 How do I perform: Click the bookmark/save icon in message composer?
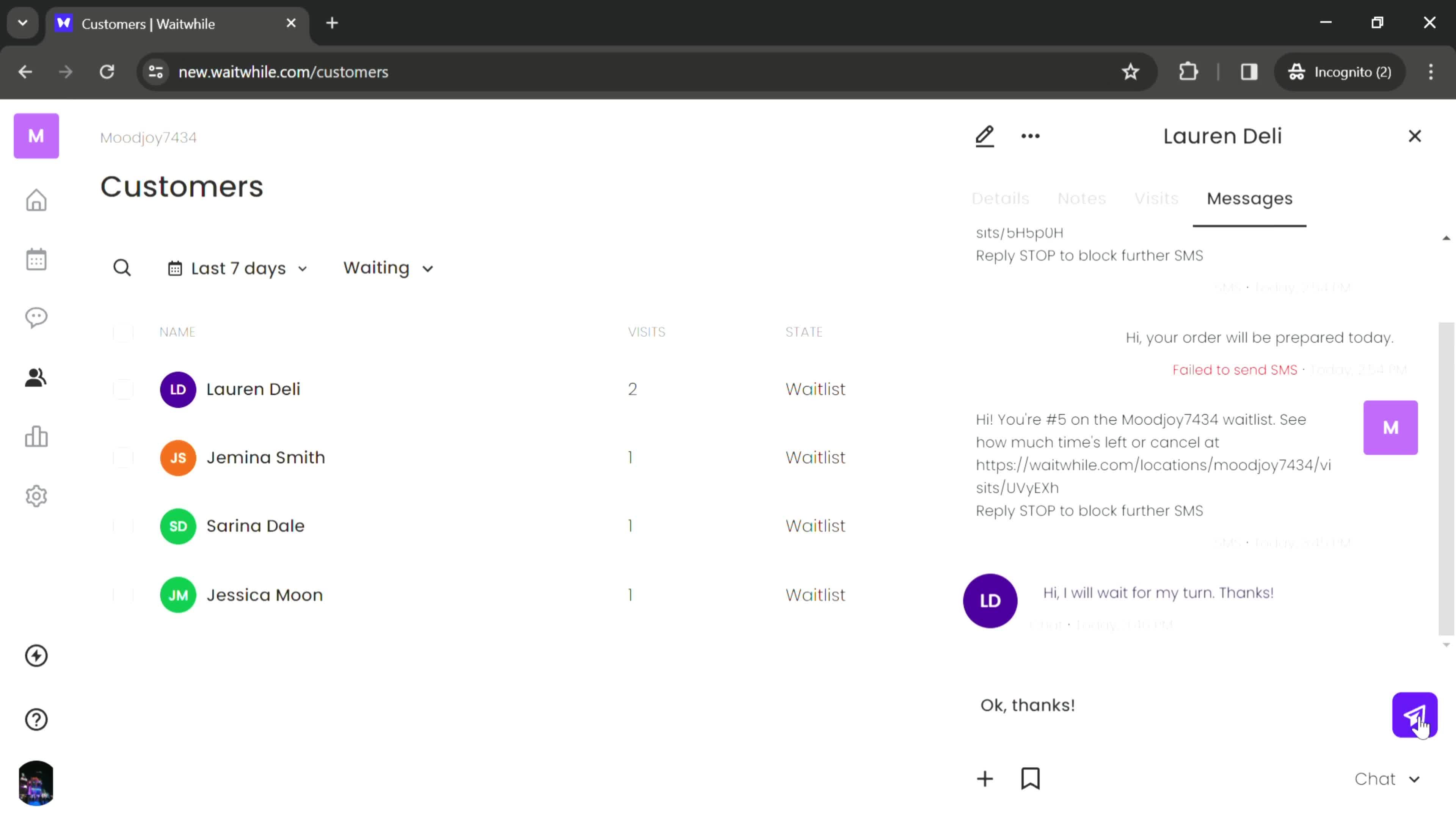(1031, 779)
